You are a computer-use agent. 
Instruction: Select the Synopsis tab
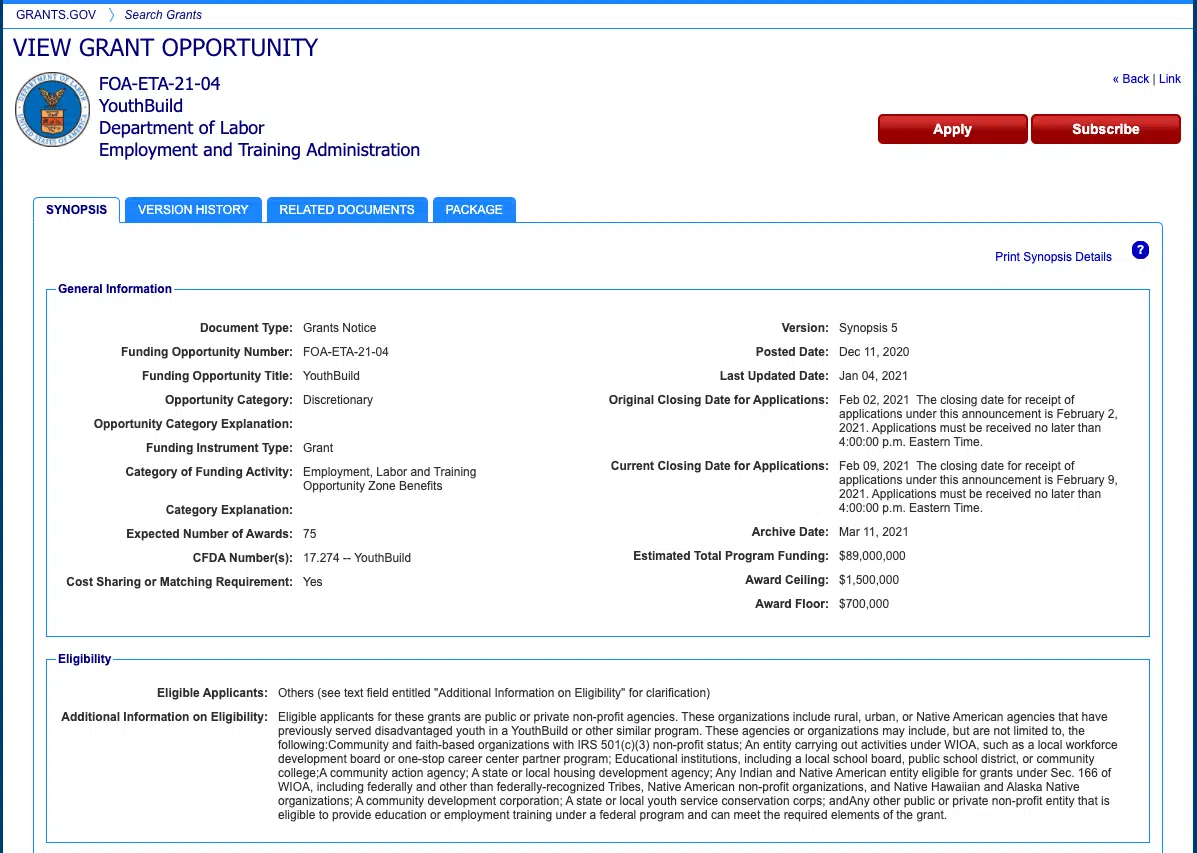(76, 210)
